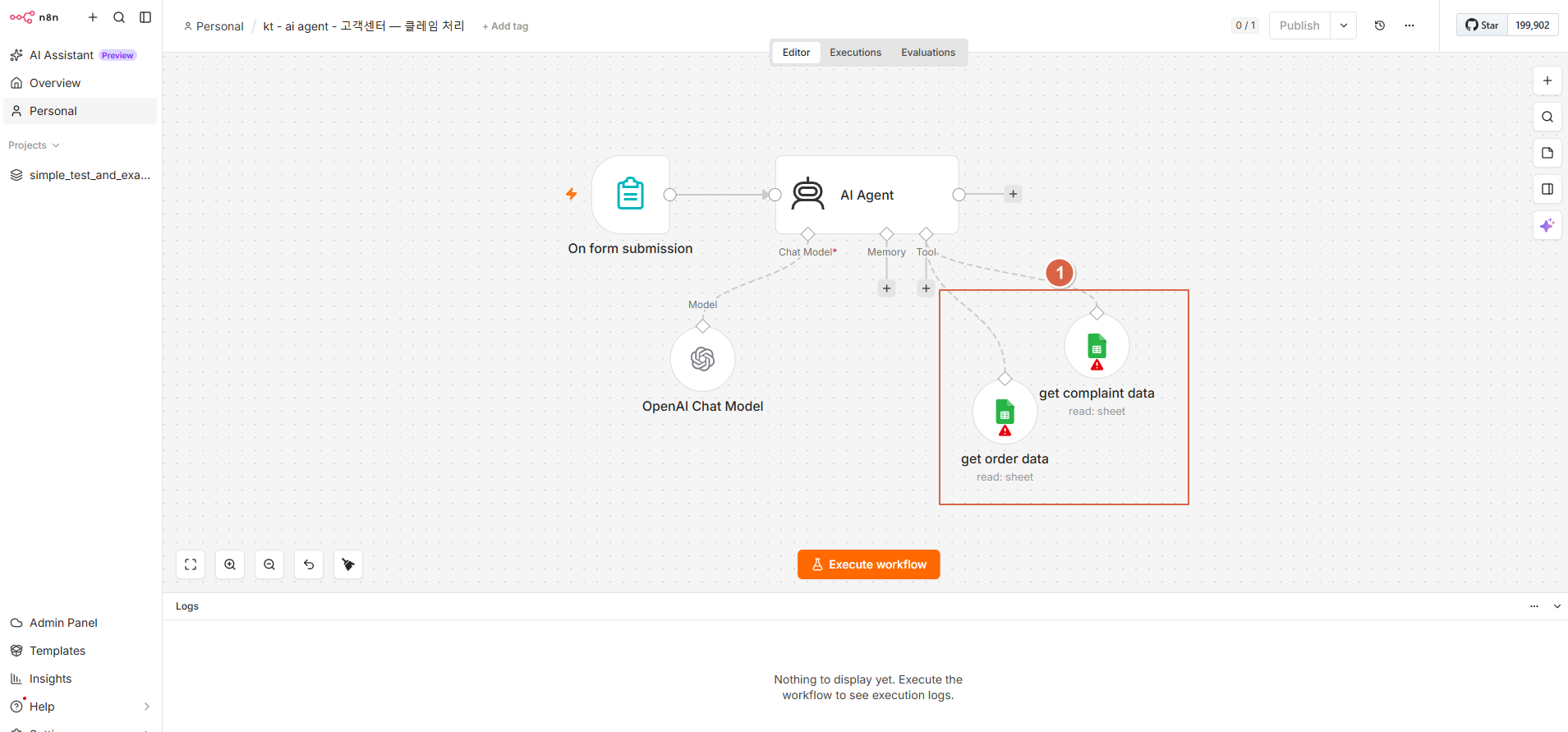Open Logs panel options menu
This screenshot has height=732, width=1568.
[x=1534, y=606]
